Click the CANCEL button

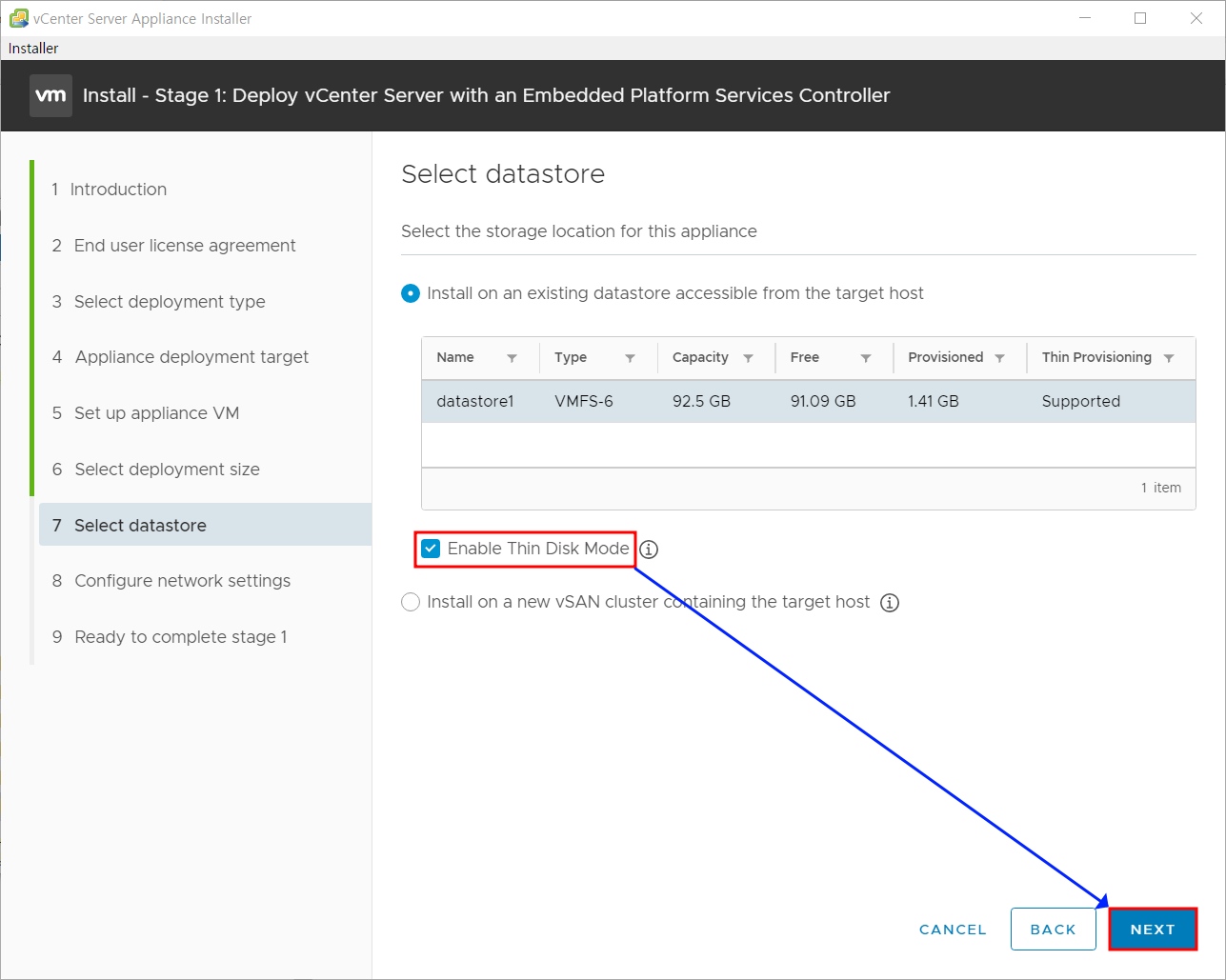[953, 930]
